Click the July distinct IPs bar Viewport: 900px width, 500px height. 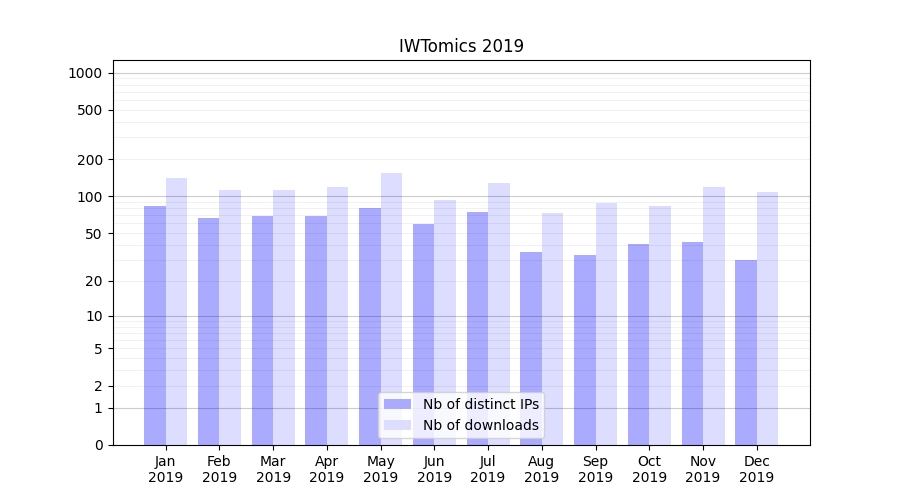click(x=477, y=328)
